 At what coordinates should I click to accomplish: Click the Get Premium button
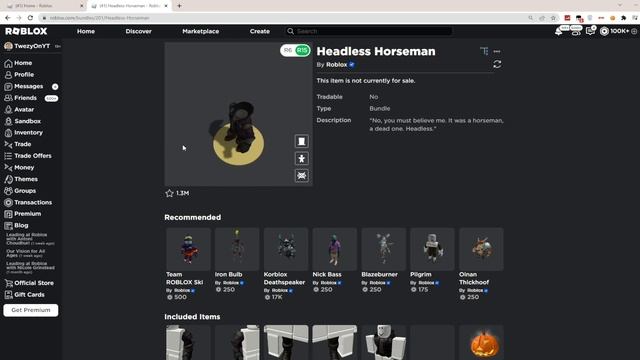(x=31, y=310)
